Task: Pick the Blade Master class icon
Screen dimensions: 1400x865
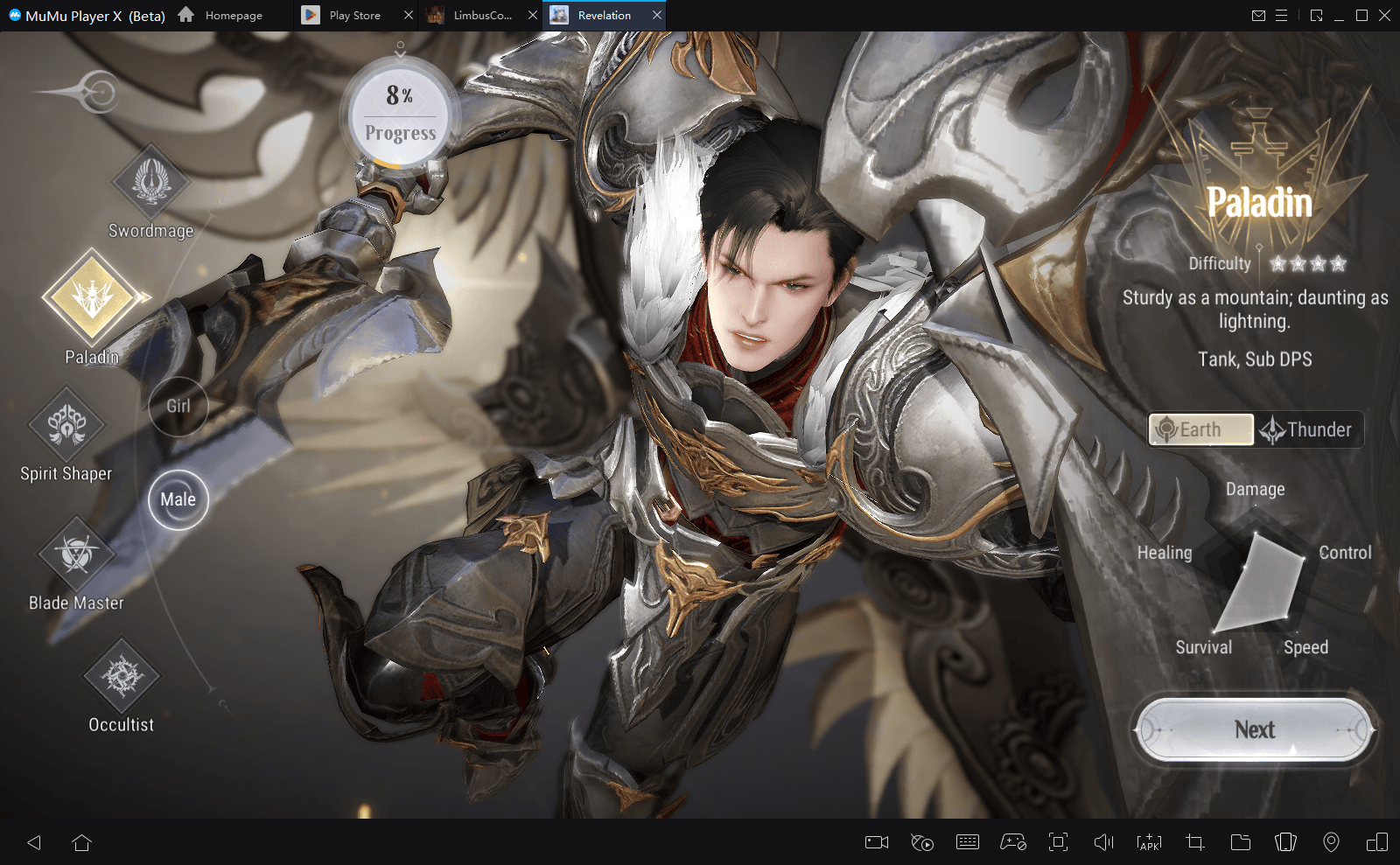Action: pyautogui.click(x=76, y=554)
